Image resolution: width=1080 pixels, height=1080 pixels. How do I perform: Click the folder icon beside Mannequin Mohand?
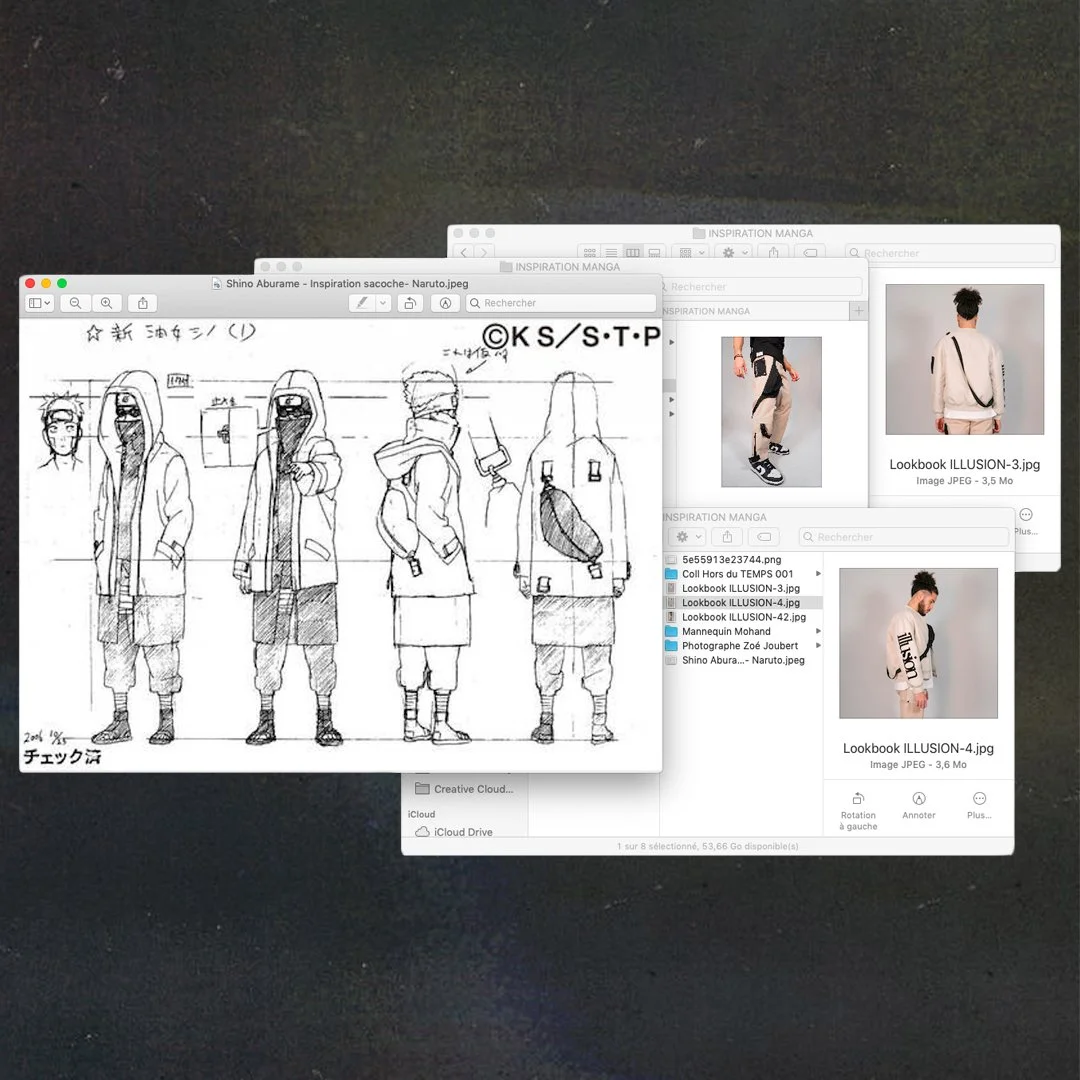point(671,631)
